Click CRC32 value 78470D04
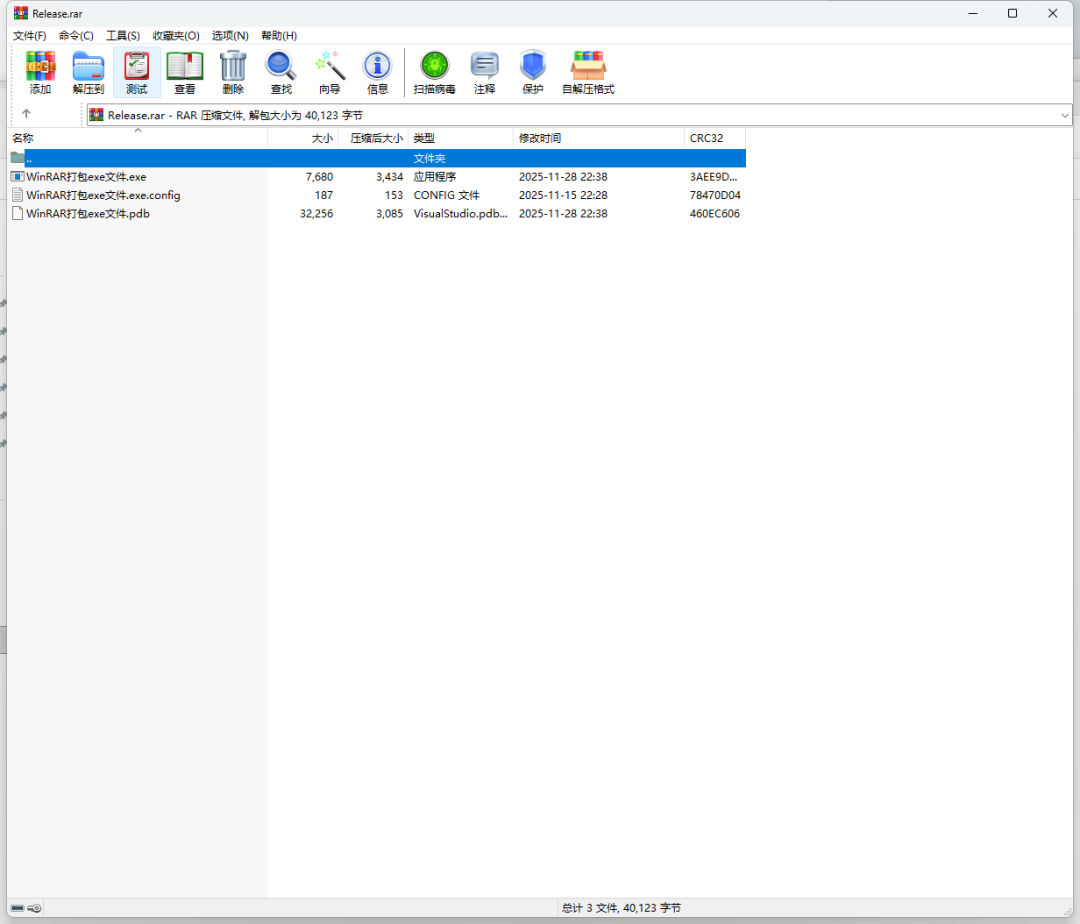This screenshot has width=1080, height=924. pos(715,196)
